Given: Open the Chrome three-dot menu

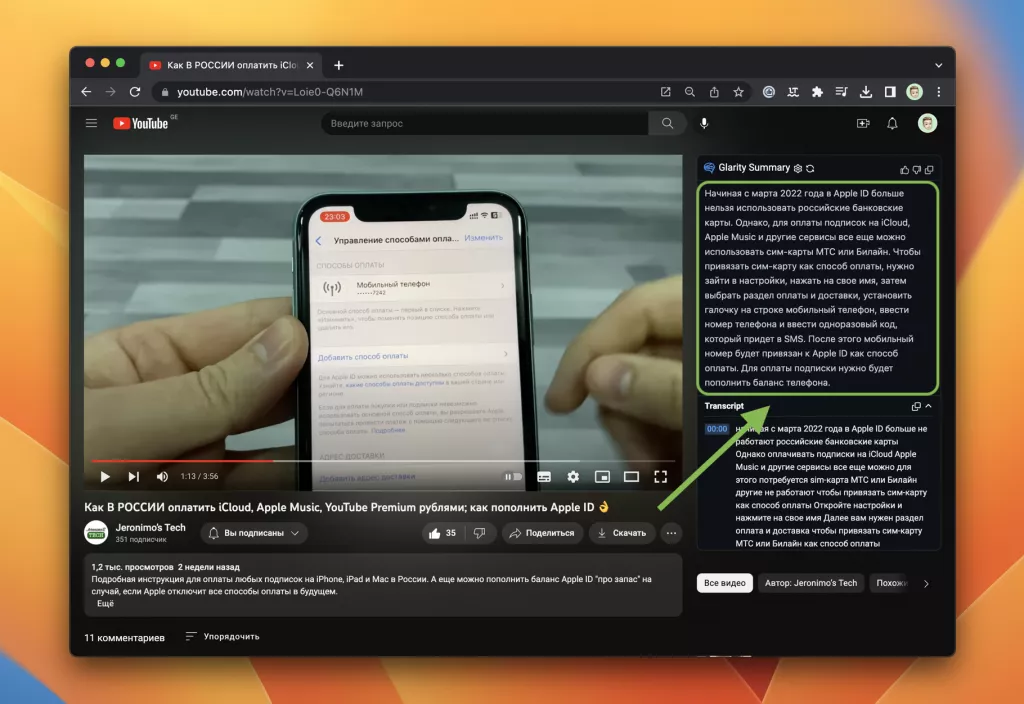Looking at the screenshot, I should pyautogui.click(x=938, y=92).
